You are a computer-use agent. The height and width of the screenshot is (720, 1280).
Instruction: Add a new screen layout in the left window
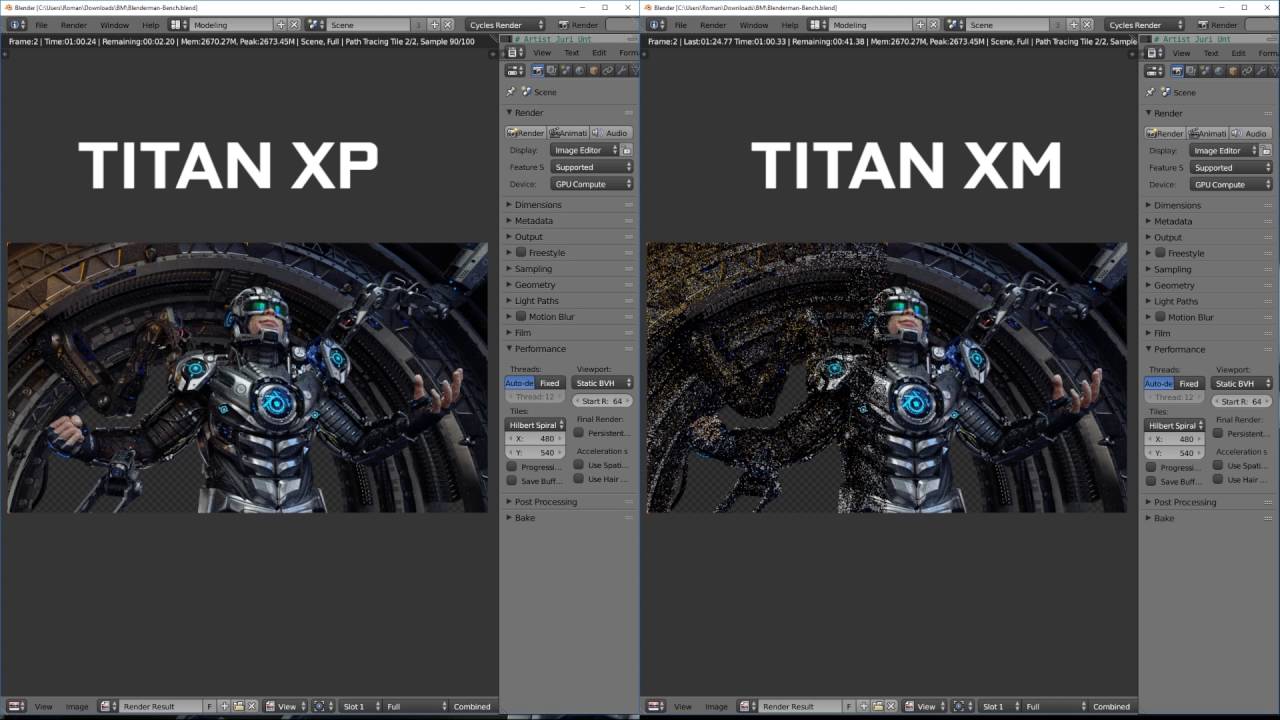[280, 24]
